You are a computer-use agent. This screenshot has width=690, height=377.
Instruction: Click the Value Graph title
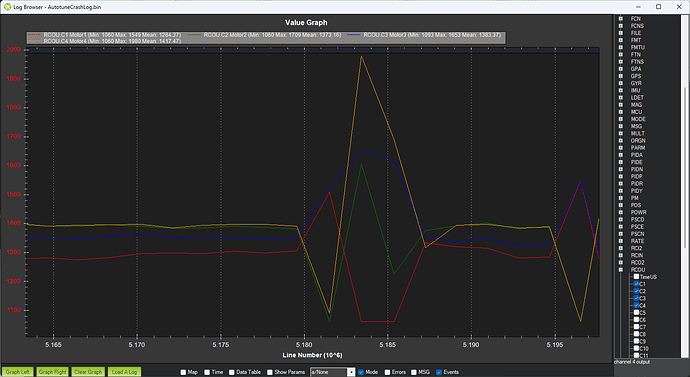tap(306, 22)
